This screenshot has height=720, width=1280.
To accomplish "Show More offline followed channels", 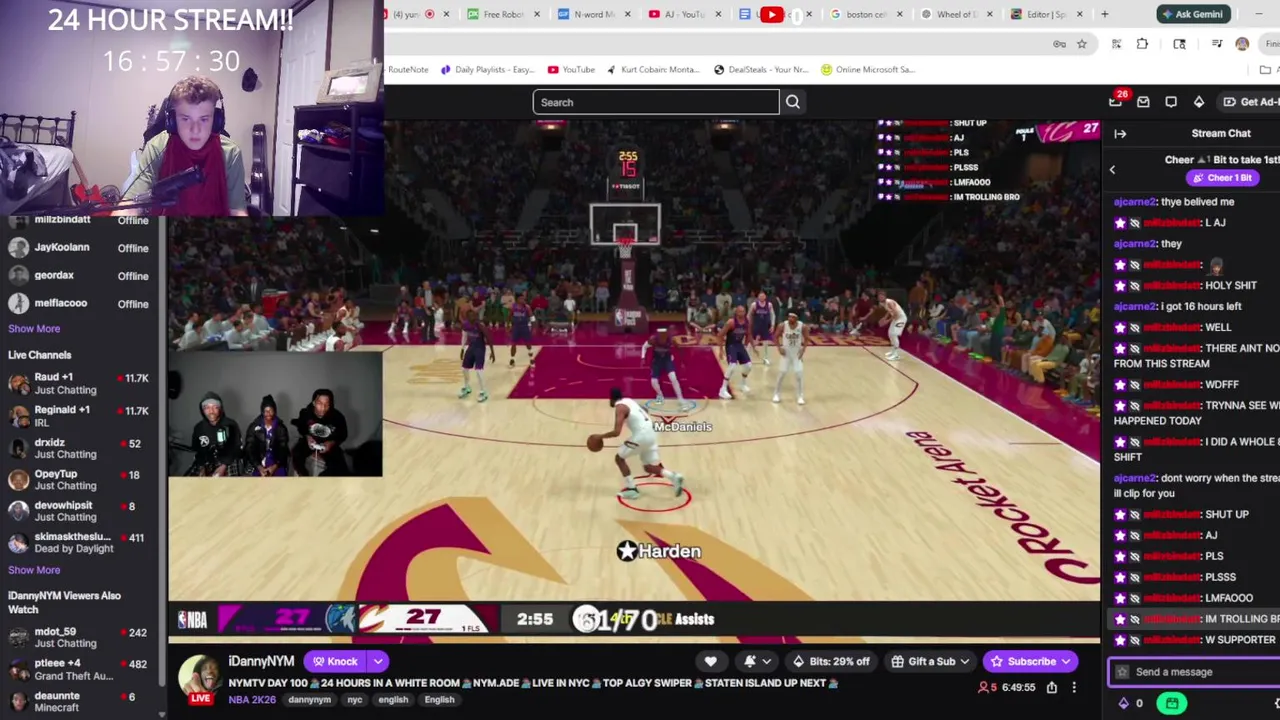I will pyautogui.click(x=34, y=328).
